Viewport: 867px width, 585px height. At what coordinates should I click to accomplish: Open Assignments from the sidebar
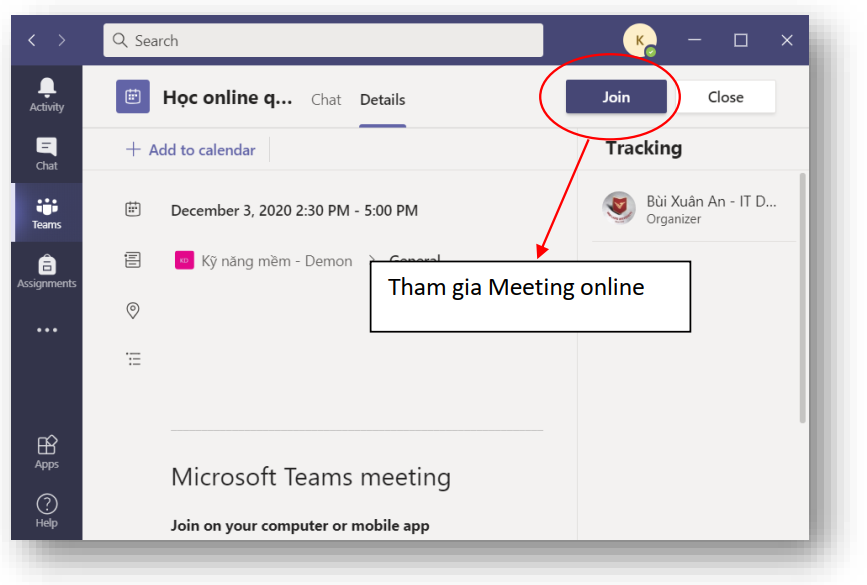[46, 271]
